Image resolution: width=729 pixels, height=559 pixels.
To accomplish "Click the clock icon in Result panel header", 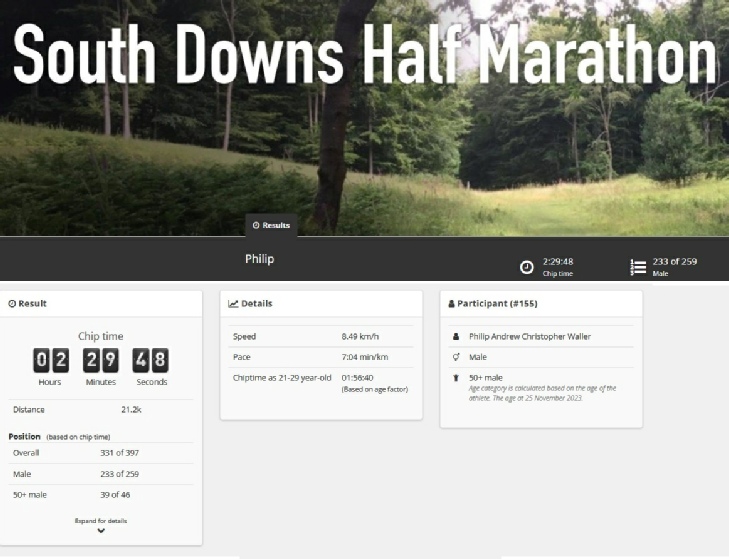I will click(12, 303).
